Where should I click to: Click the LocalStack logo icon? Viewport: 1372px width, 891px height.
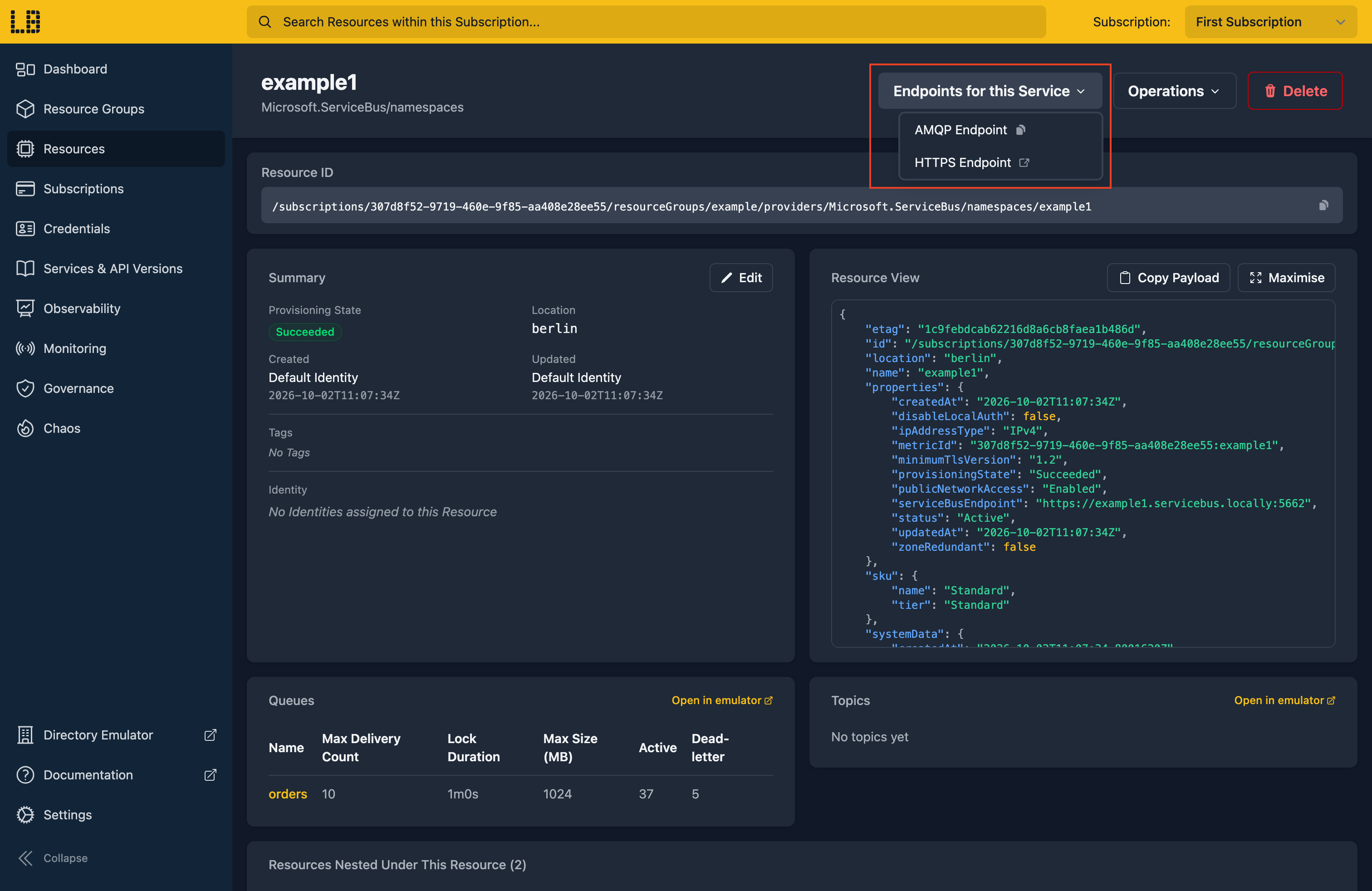click(x=25, y=21)
